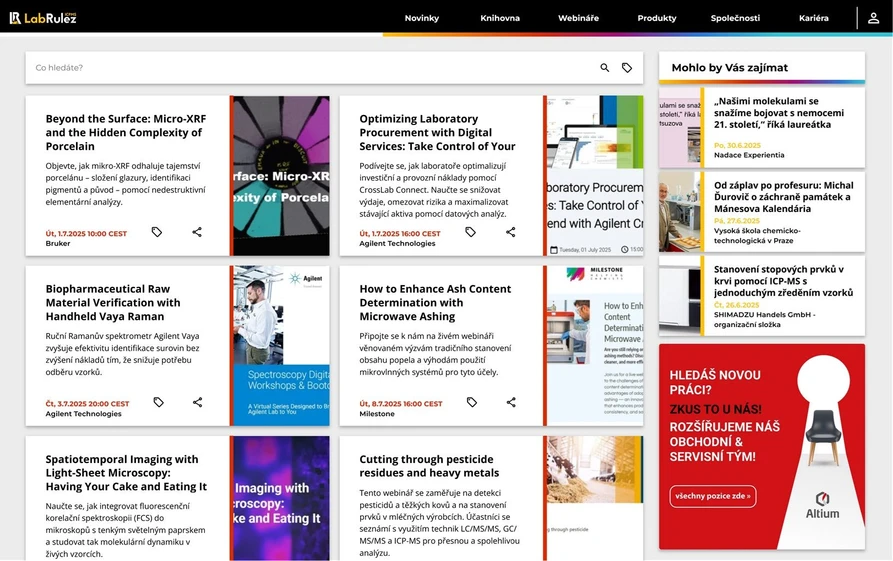
Task: Click 'Mohlo by Vás zajímat' heading
Action: click(730, 68)
